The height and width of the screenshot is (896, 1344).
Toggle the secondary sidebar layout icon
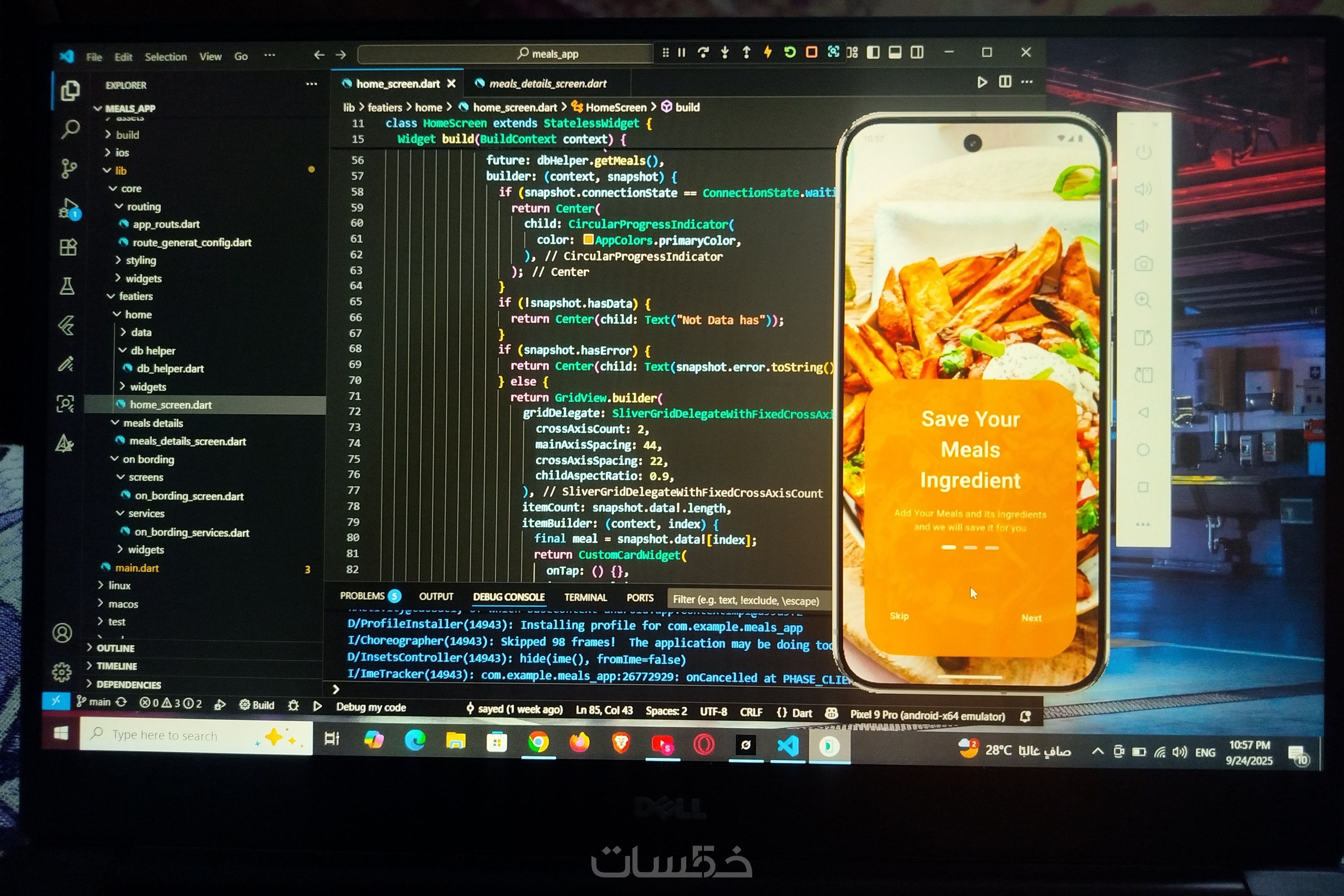[917, 53]
